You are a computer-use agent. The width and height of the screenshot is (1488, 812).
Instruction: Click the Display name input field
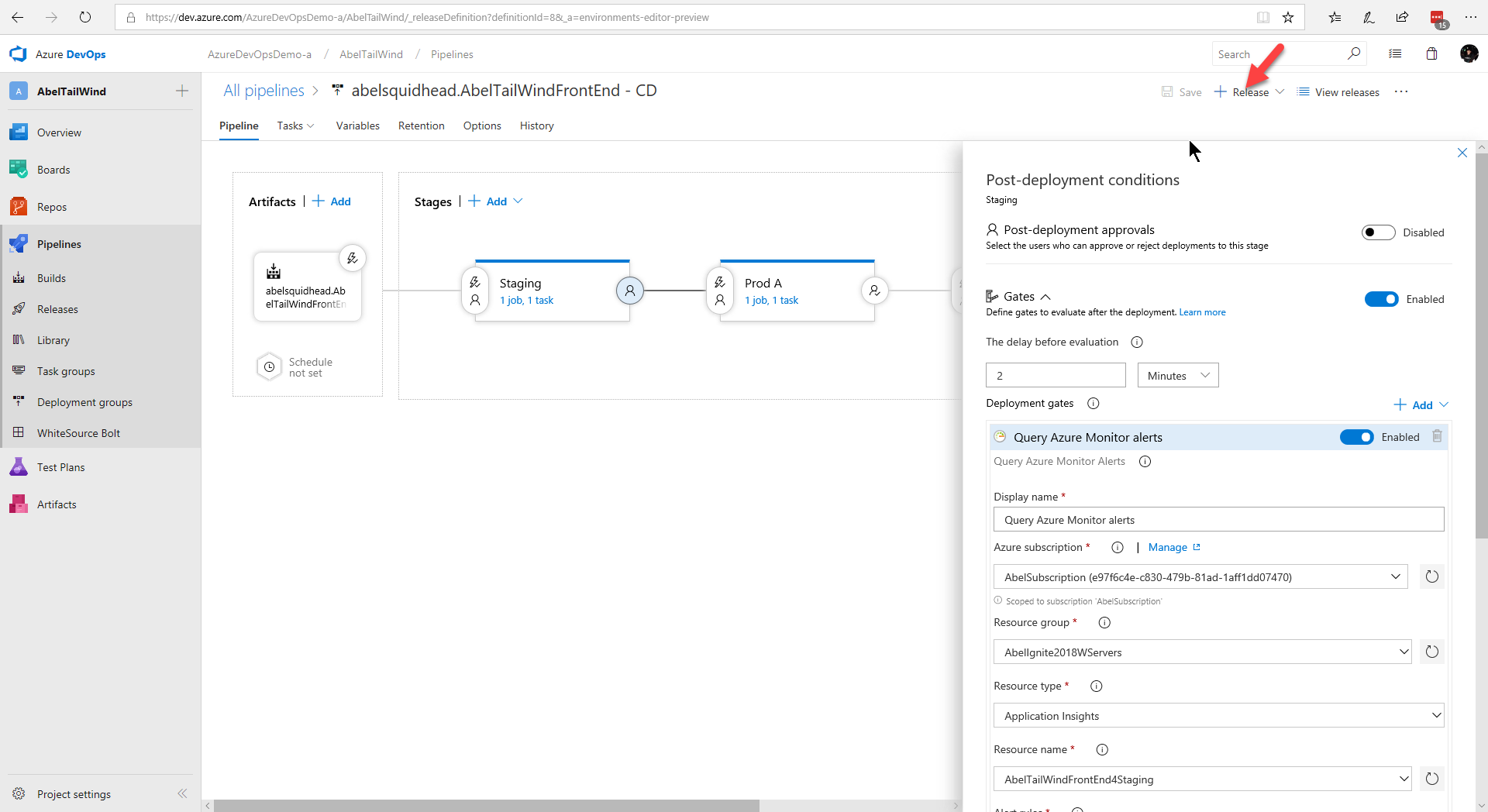click(x=1219, y=519)
